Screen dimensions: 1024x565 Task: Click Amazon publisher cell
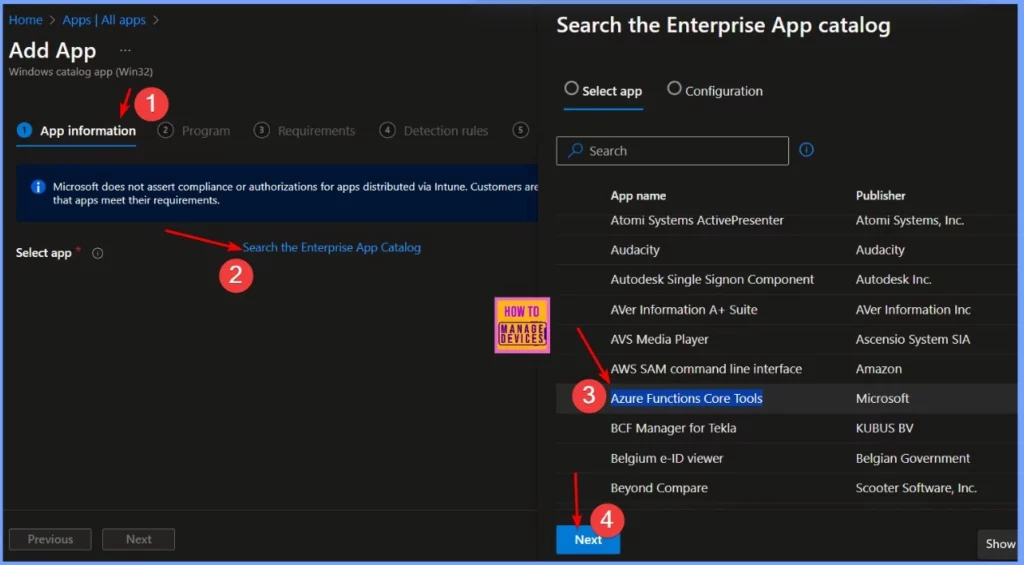coord(878,369)
